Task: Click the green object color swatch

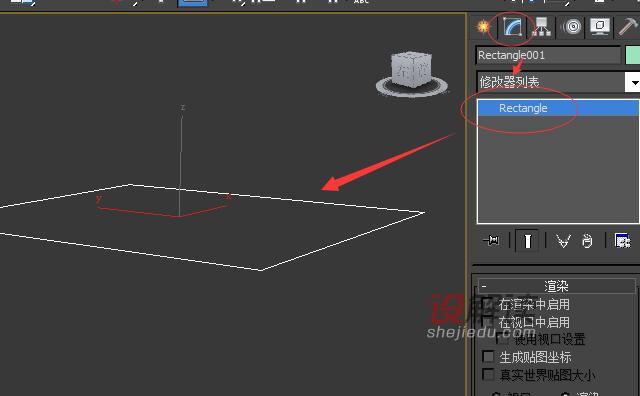Action: [x=633, y=55]
